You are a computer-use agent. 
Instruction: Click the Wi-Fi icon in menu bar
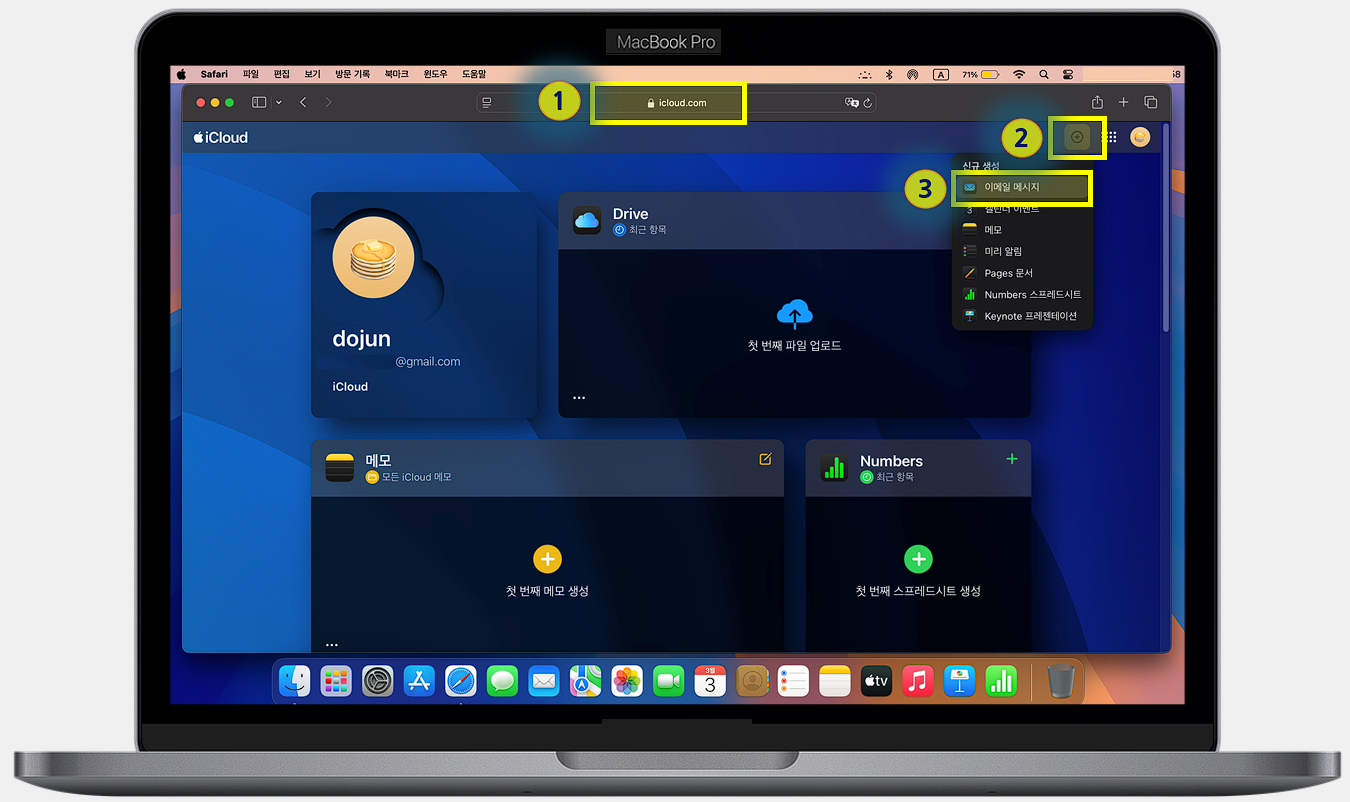coord(1019,74)
